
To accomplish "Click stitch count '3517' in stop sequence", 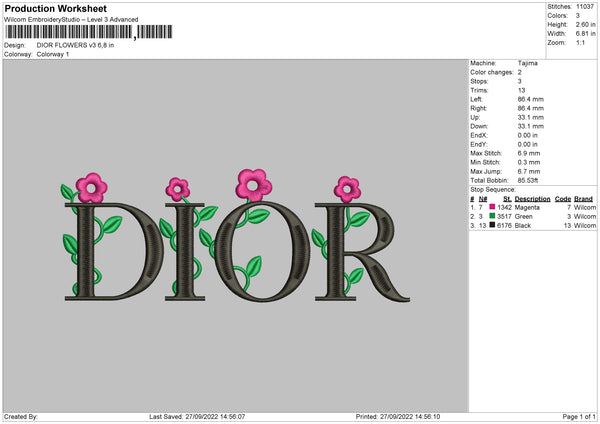I will 504,217.
